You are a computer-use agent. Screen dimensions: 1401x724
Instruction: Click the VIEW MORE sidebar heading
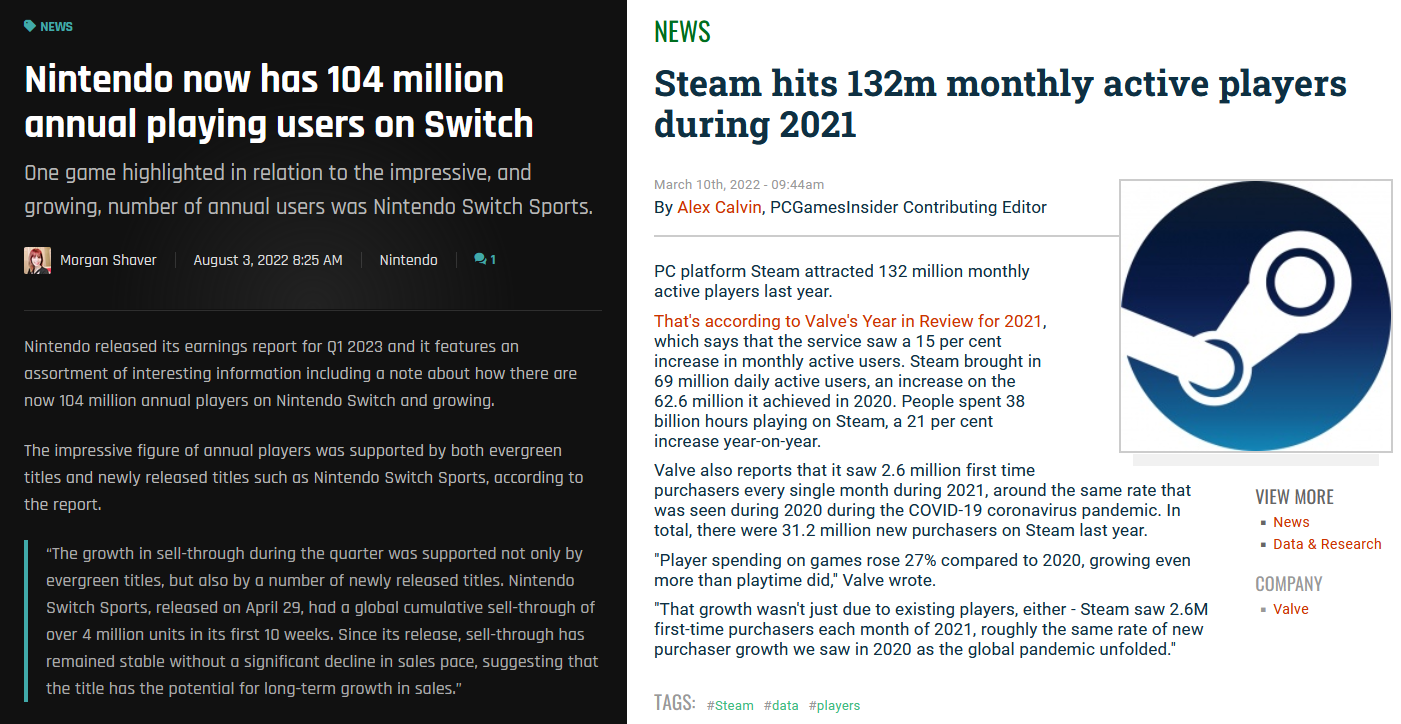coord(1294,497)
